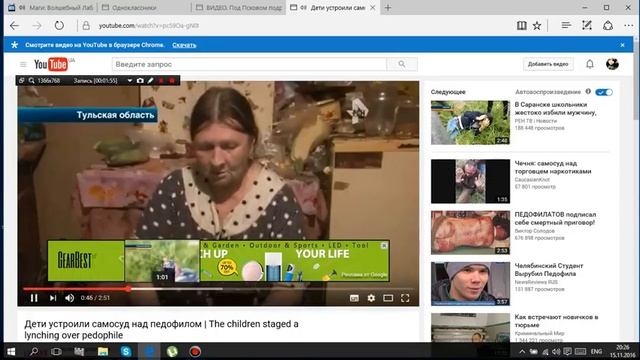The width and height of the screenshot is (640, 360).
Task: Go to YouTube home via logo
Action: pos(51,64)
